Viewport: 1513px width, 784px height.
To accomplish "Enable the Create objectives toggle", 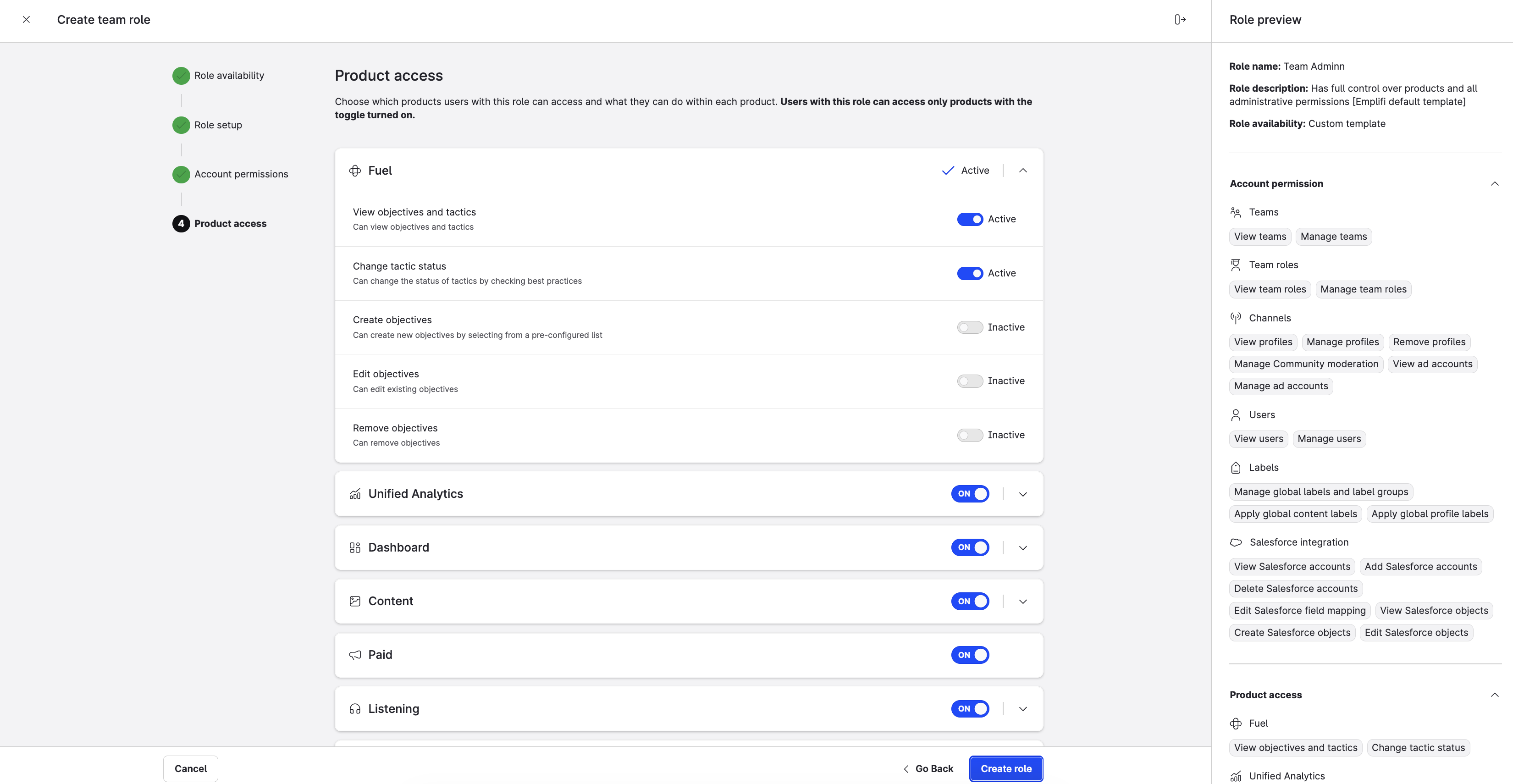I will (x=970, y=327).
